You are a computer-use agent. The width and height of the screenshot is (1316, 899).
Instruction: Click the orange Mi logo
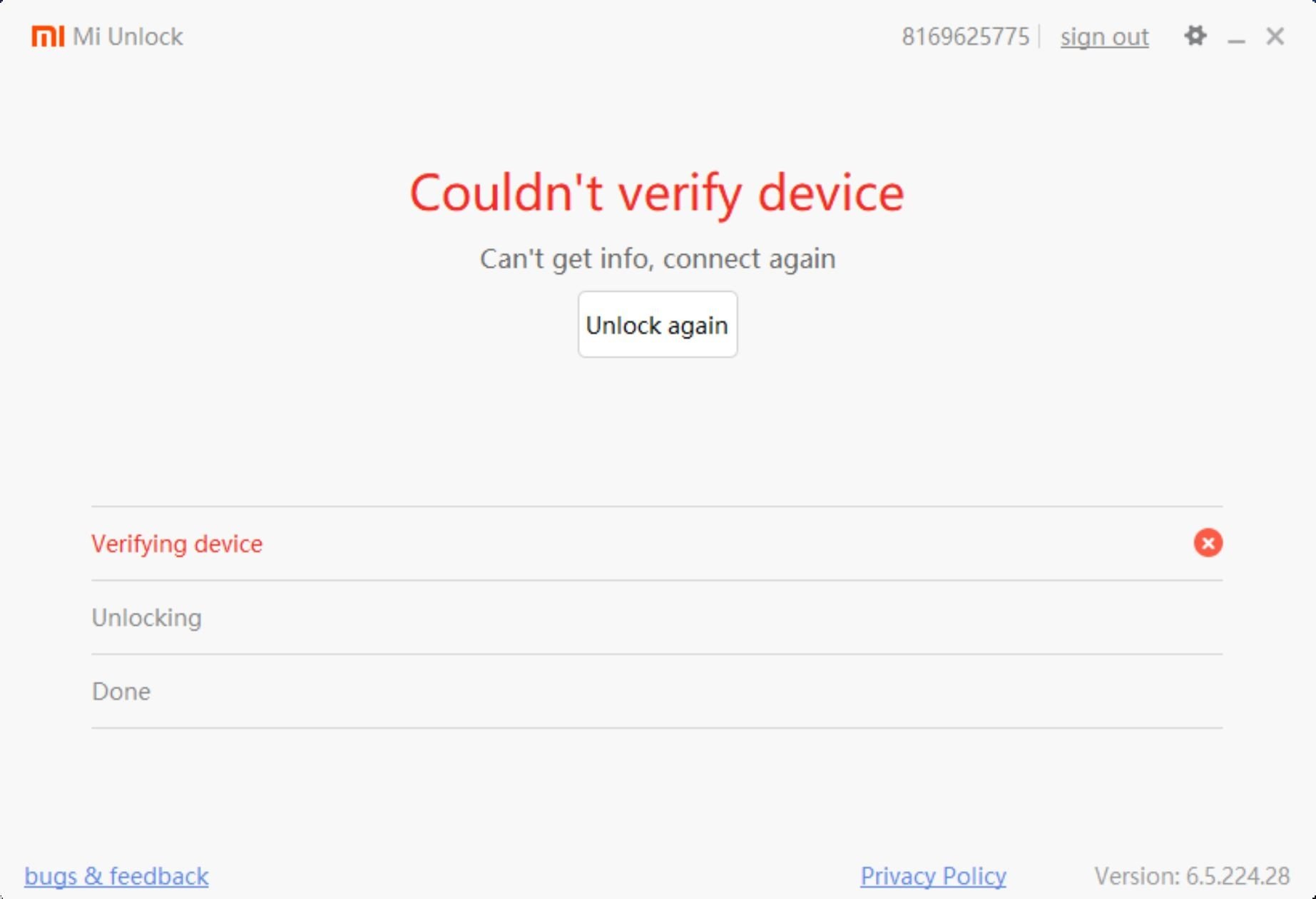click(48, 36)
